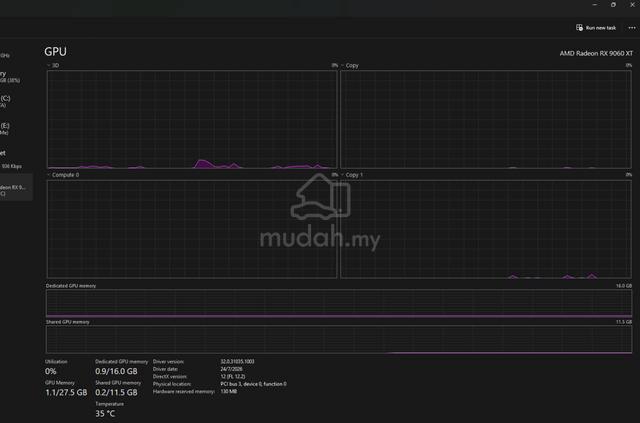The height and width of the screenshot is (423, 640).
Task: Click the Compute 0 usage graph
Action: click(x=192, y=229)
